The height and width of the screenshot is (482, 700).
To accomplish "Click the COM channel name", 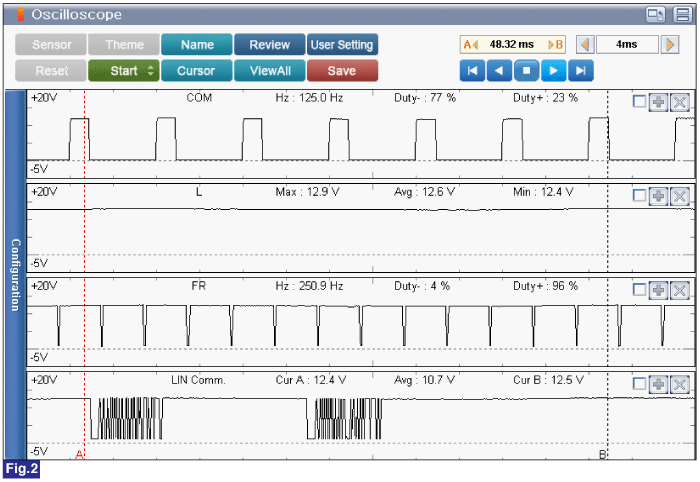I will (199, 98).
